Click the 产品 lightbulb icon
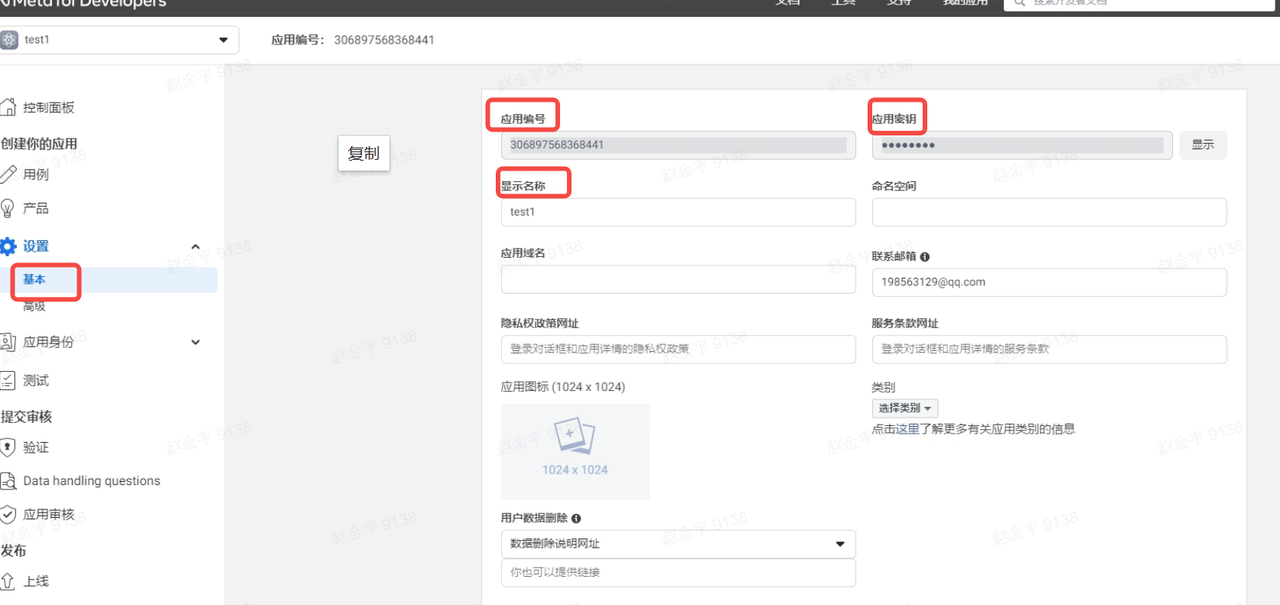Viewport: 1280px width, 605px height. (x=9, y=208)
